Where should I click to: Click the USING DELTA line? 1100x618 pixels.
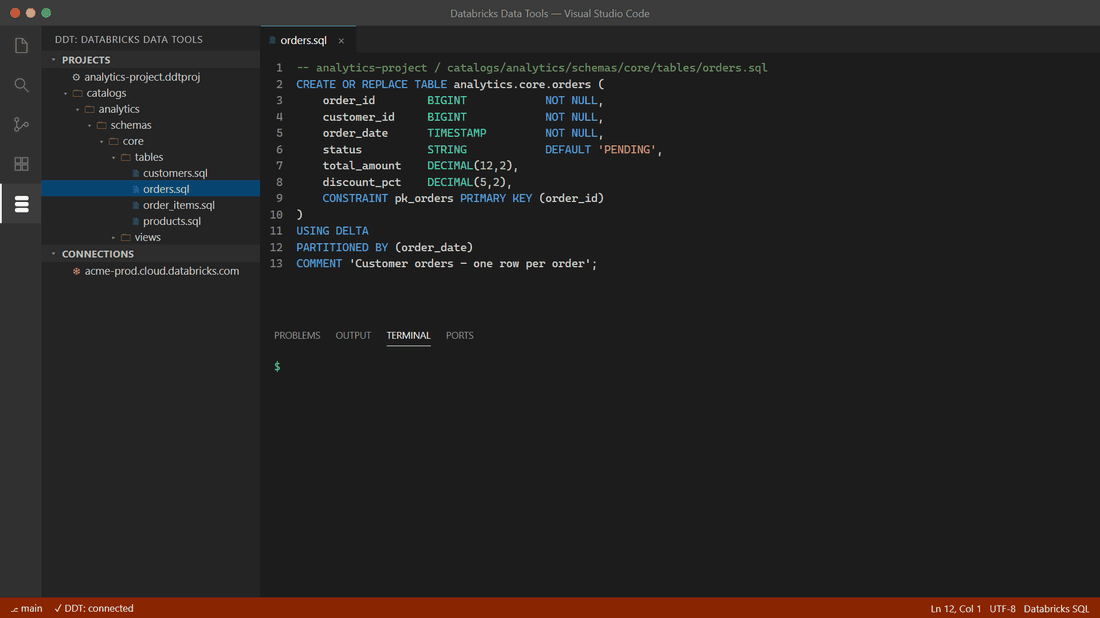coord(332,231)
